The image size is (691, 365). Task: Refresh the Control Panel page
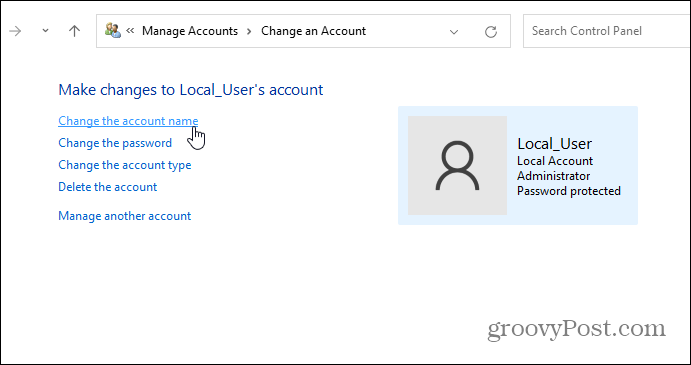pyautogui.click(x=490, y=31)
